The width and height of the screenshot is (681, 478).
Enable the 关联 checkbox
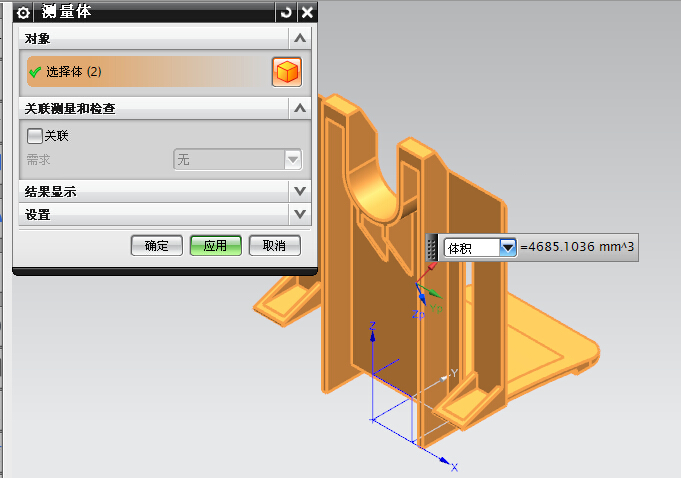[x=36, y=136]
